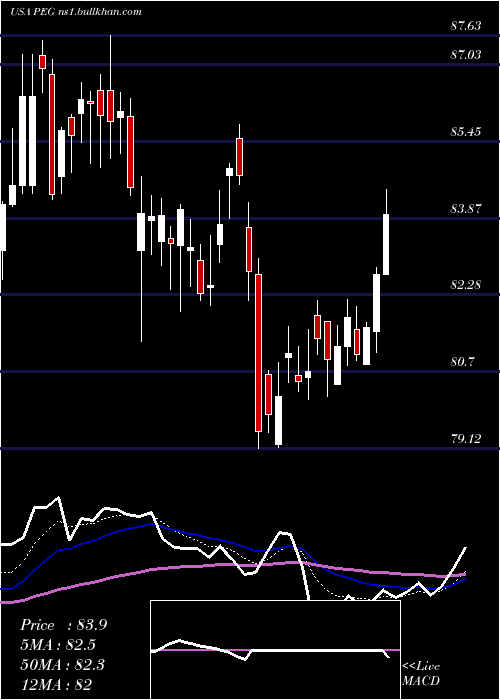Click the 79.12 price level label
500x700 pixels.
pyautogui.click(x=466, y=439)
